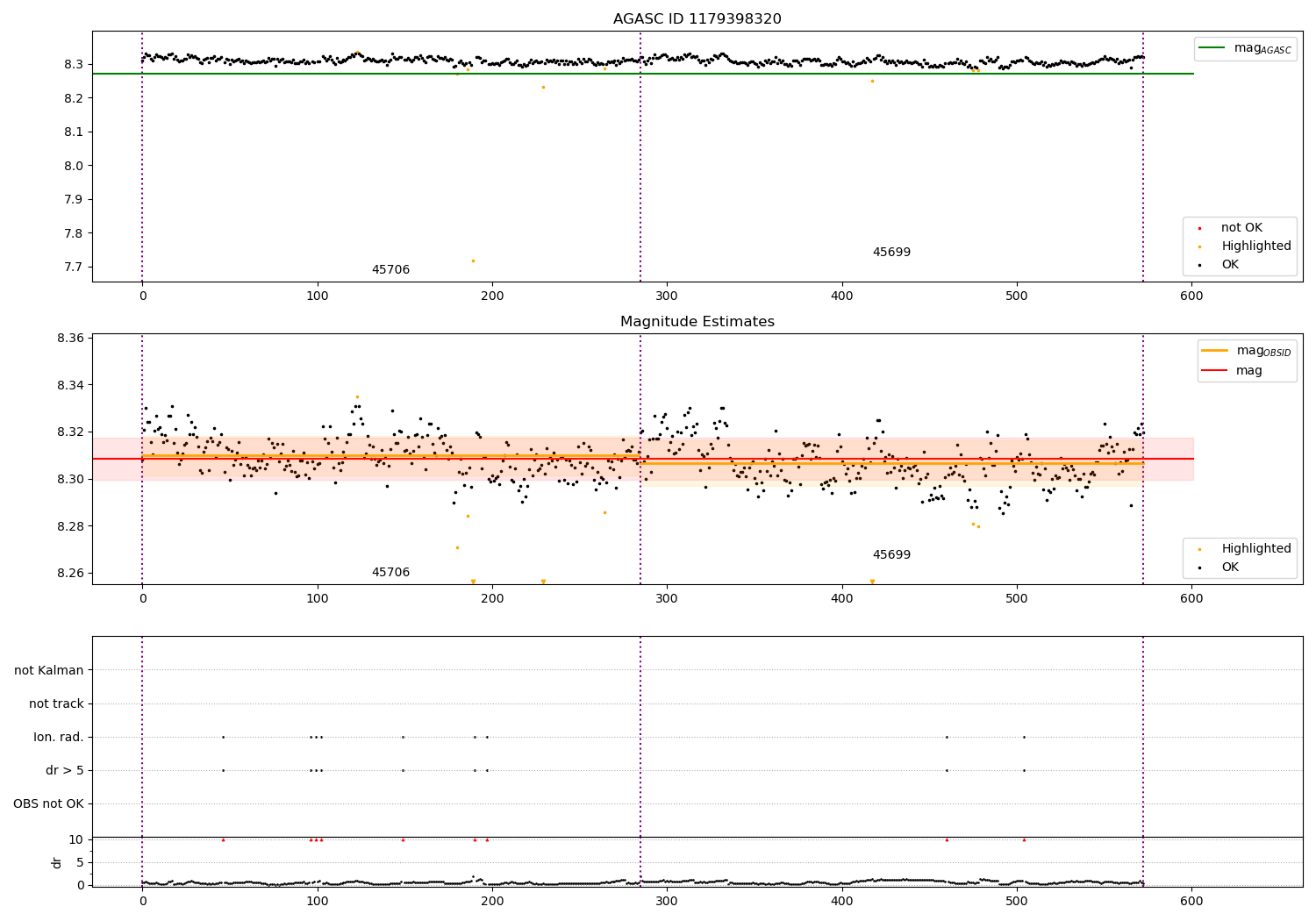Click the 8.26 tick on middle plot y-axis

(x=69, y=573)
